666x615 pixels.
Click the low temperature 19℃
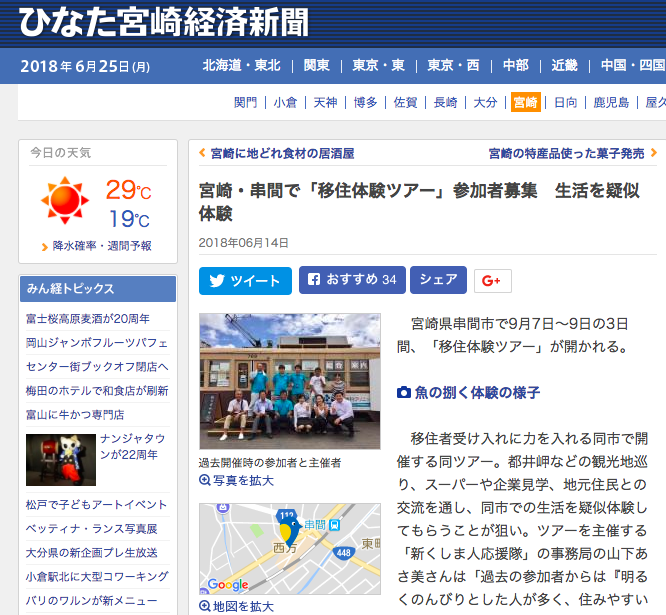tap(129, 219)
